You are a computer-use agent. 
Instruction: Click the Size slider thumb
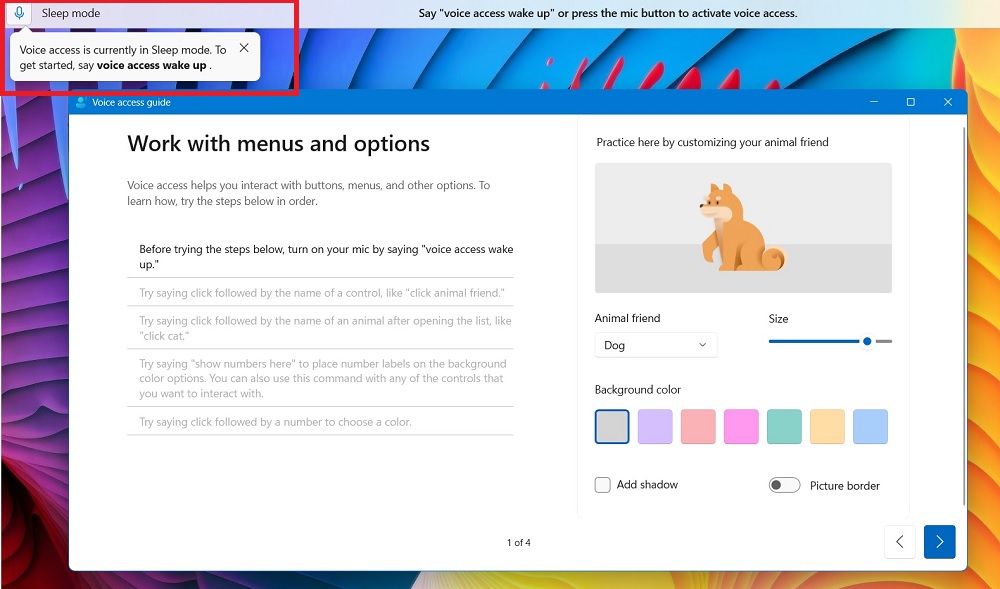867,342
